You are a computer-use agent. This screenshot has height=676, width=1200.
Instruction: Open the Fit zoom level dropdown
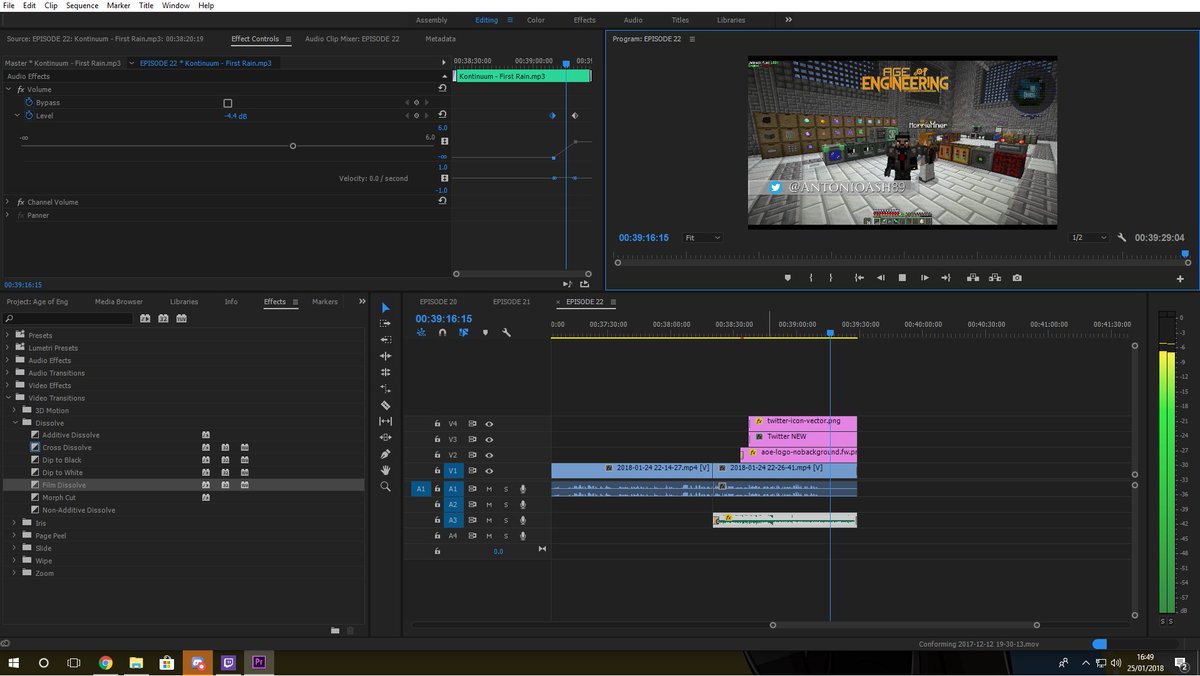703,237
